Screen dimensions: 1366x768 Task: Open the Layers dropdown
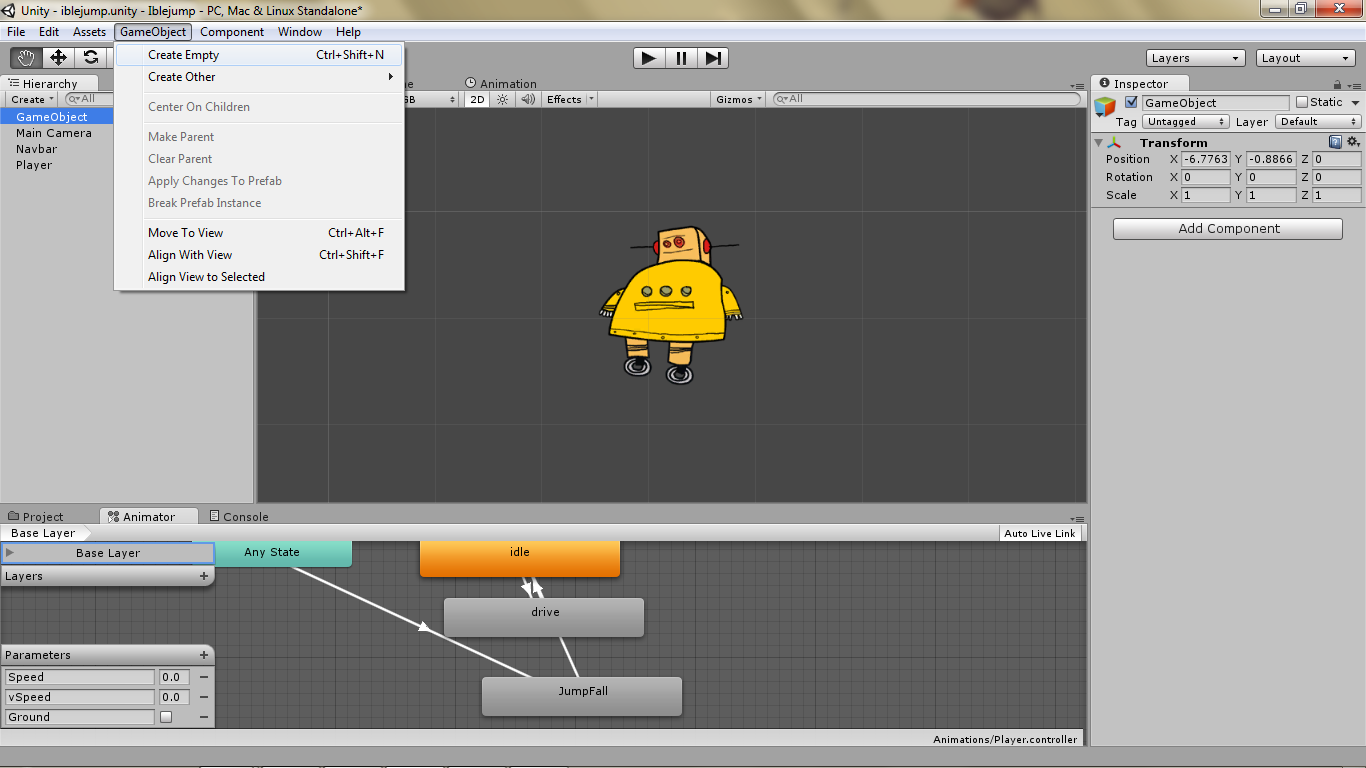1196,58
